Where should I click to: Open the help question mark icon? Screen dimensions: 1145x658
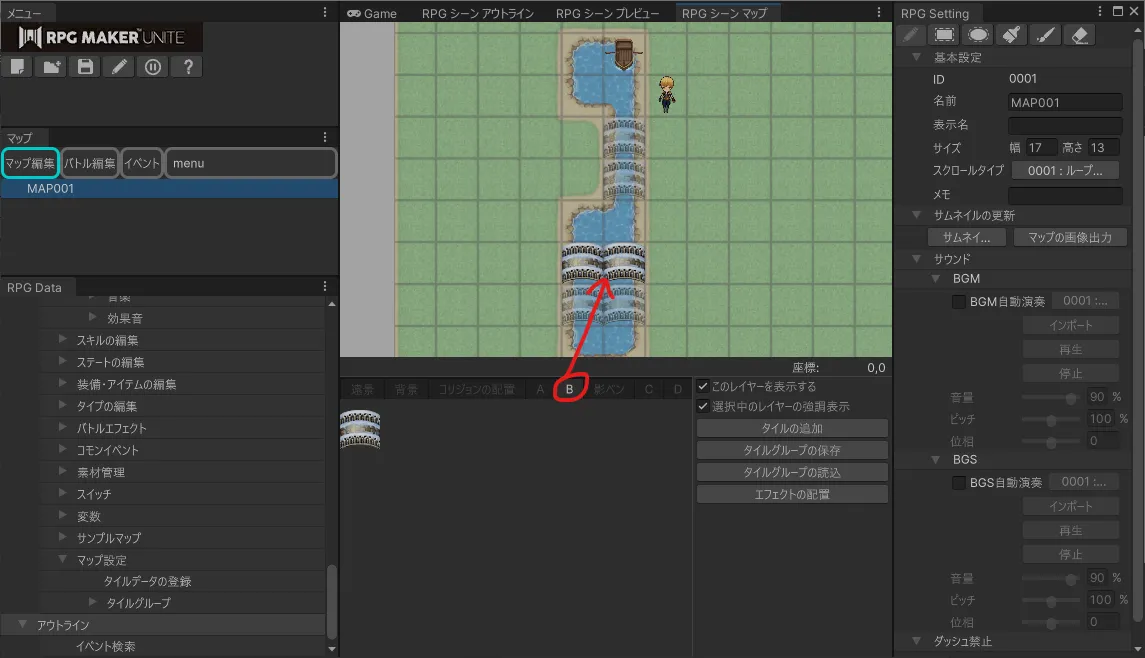click(x=187, y=67)
